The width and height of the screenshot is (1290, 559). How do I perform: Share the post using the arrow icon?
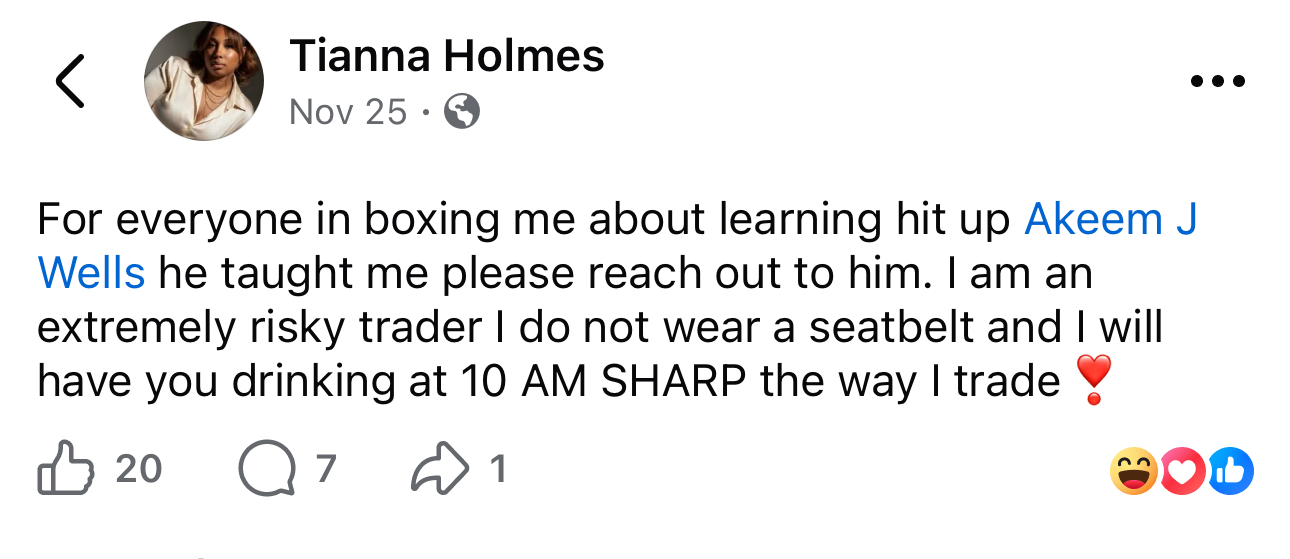coord(438,469)
